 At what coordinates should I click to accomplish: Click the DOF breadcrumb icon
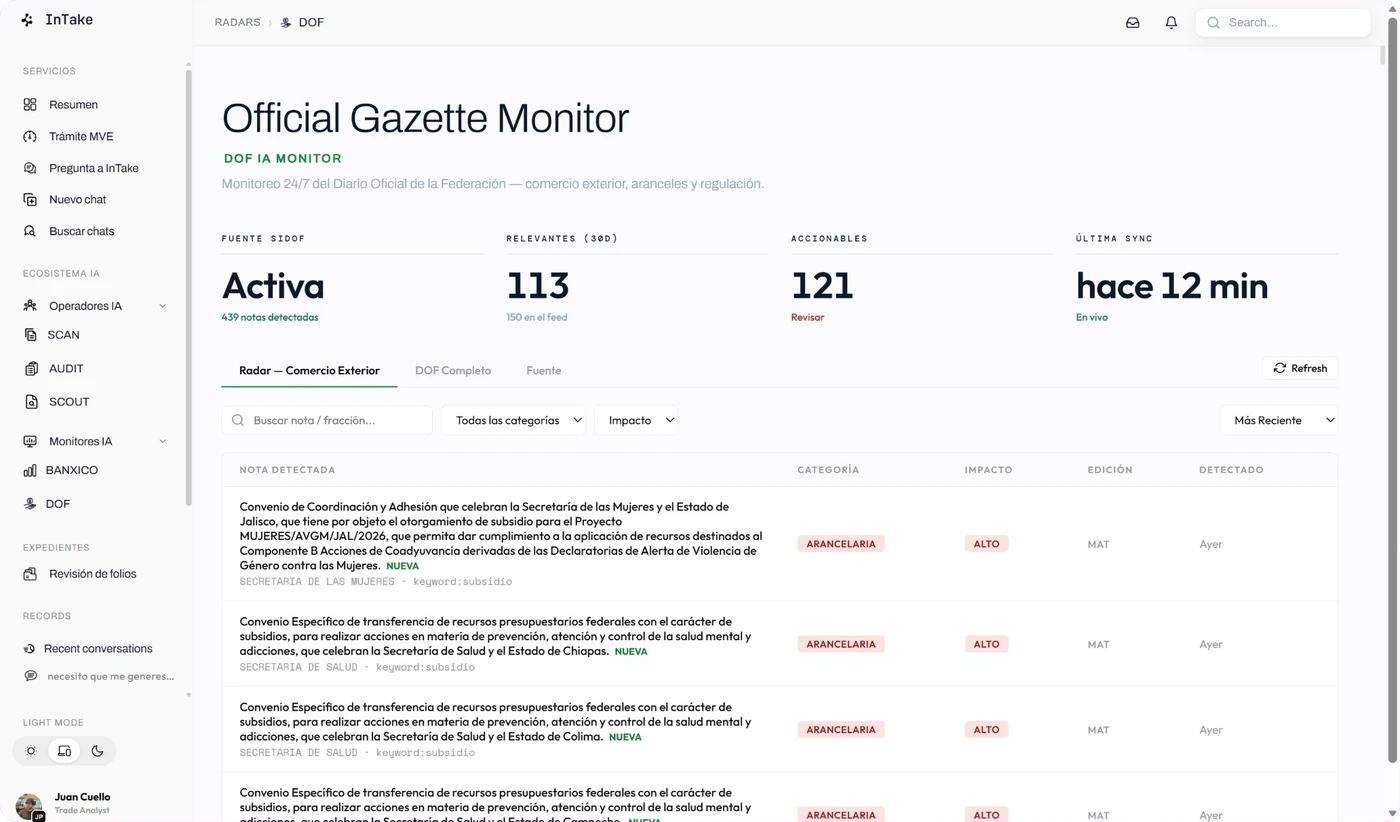[x=286, y=22]
